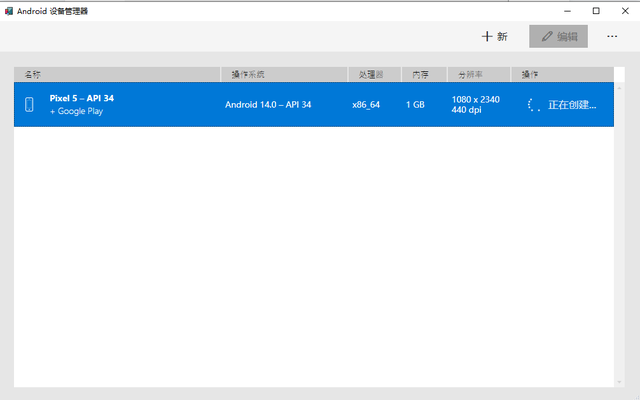Viewport: 640px width, 400px height.
Task: Minimize the Android device manager window
Action: point(567,11)
